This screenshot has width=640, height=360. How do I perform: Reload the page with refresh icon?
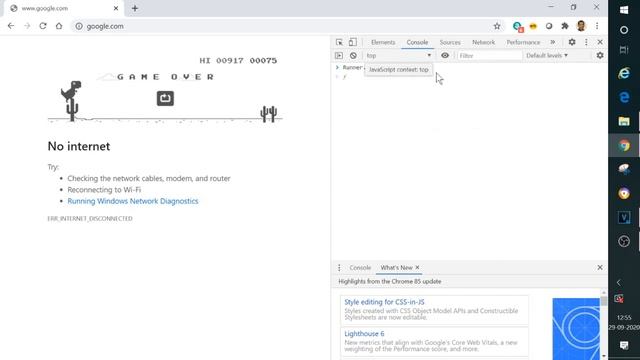43,26
